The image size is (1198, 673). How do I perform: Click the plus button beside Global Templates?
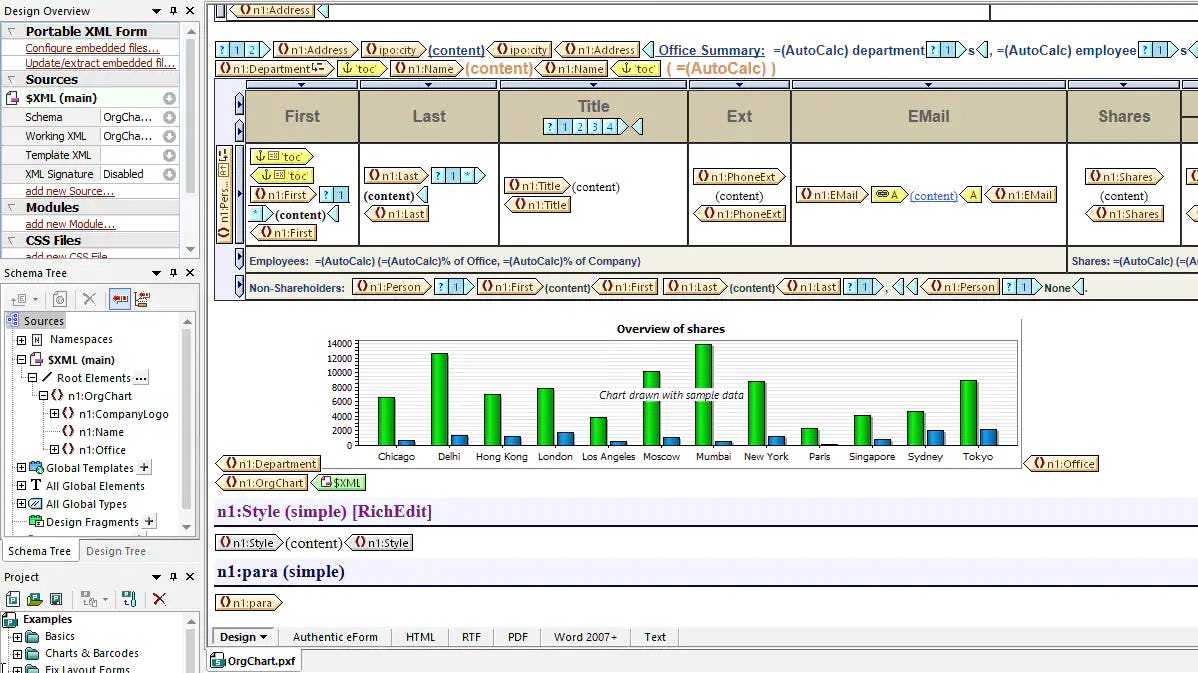(144, 468)
